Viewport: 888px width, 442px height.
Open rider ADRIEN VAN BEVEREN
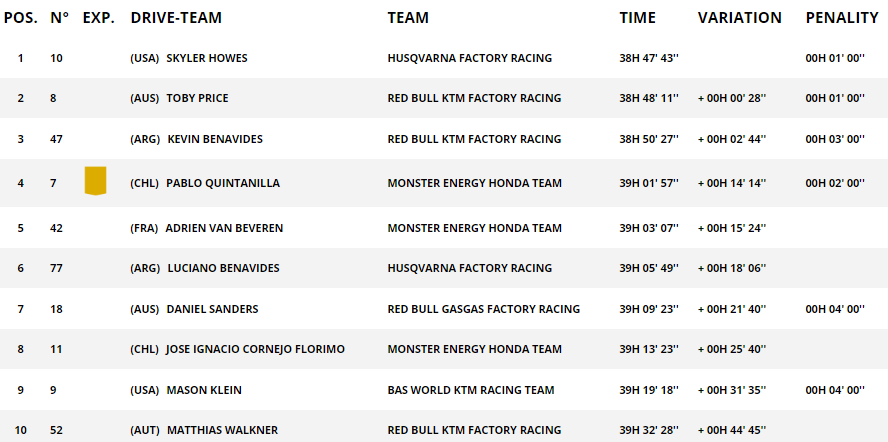tap(224, 228)
